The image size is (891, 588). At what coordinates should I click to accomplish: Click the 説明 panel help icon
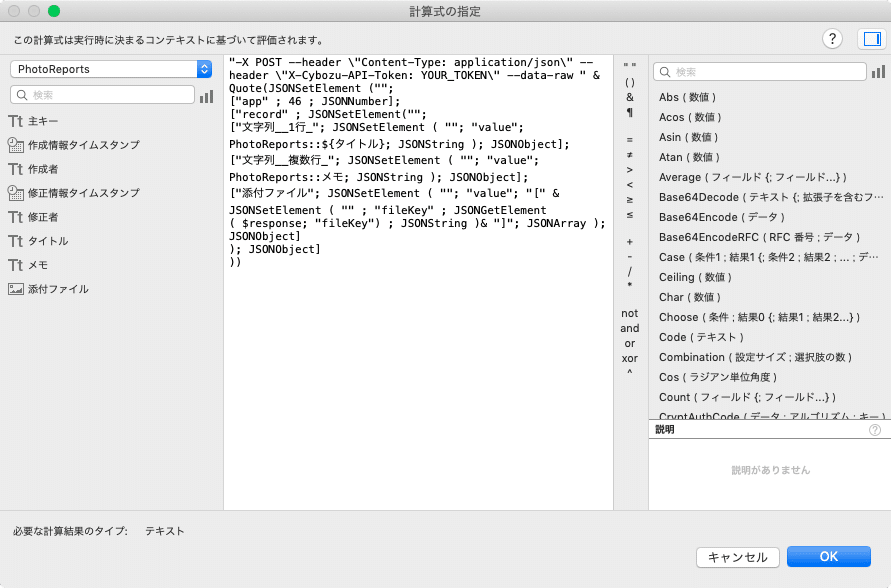[875, 430]
